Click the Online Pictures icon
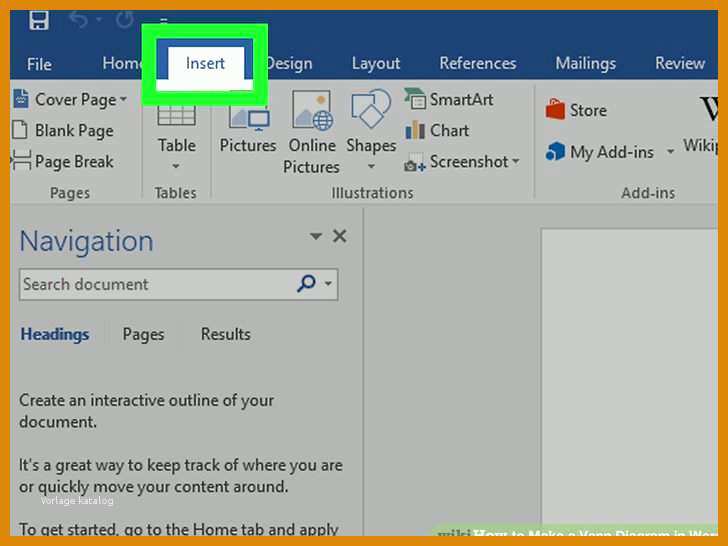 312,110
